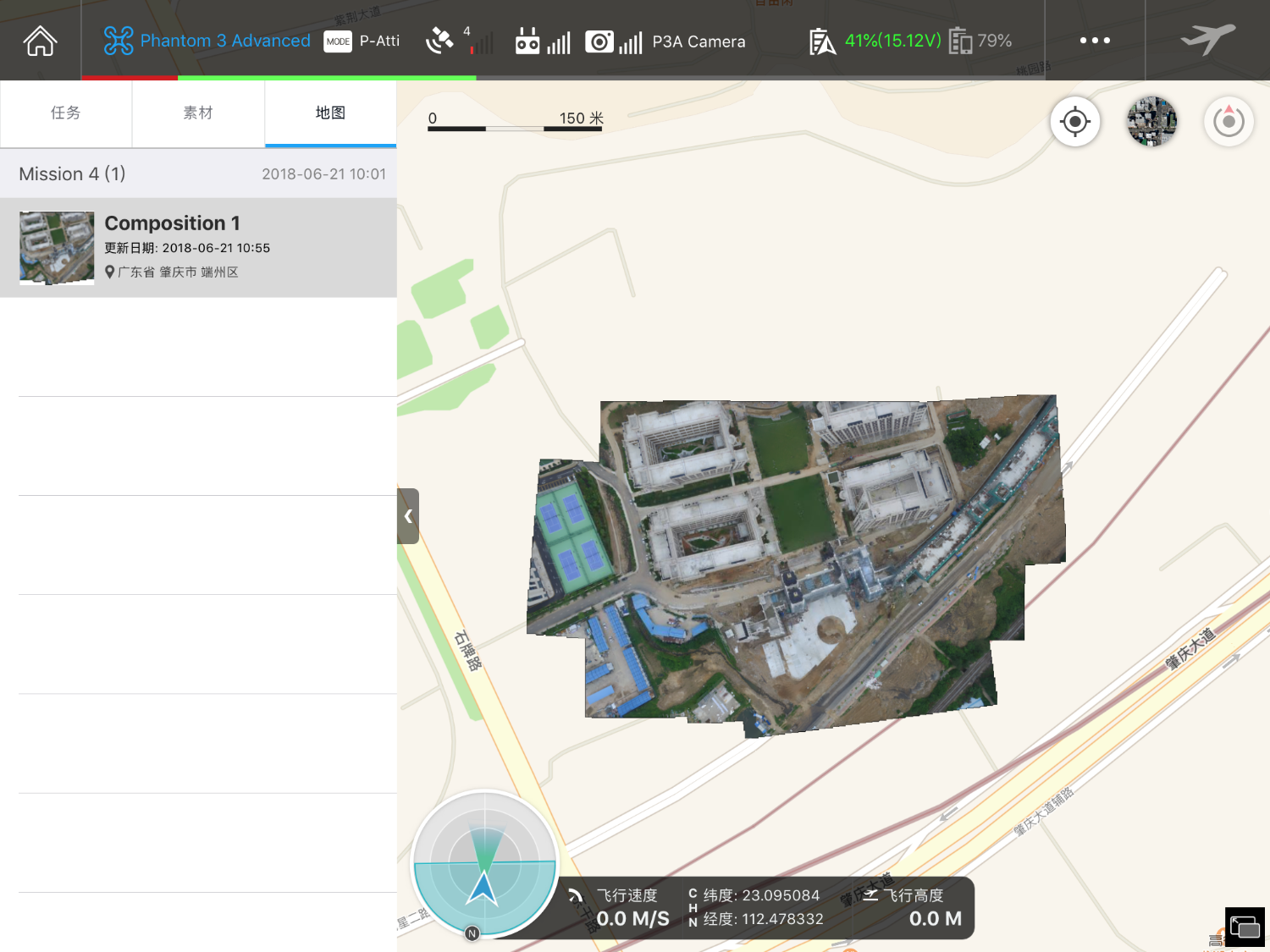This screenshot has width=1270, height=952.
Task: Tap the aircraft battery icon
Action: (x=822, y=41)
